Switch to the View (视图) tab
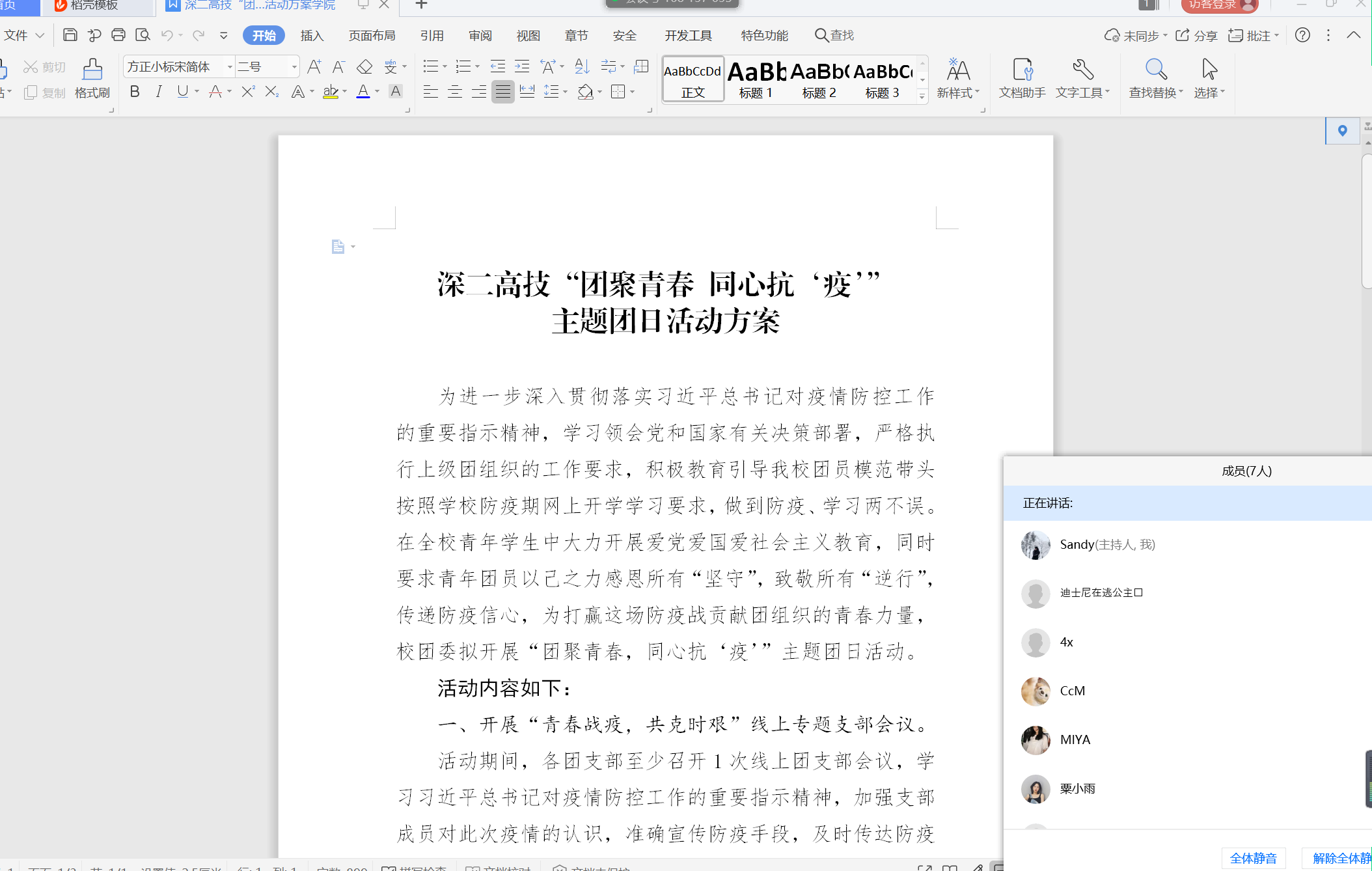 point(528,35)
